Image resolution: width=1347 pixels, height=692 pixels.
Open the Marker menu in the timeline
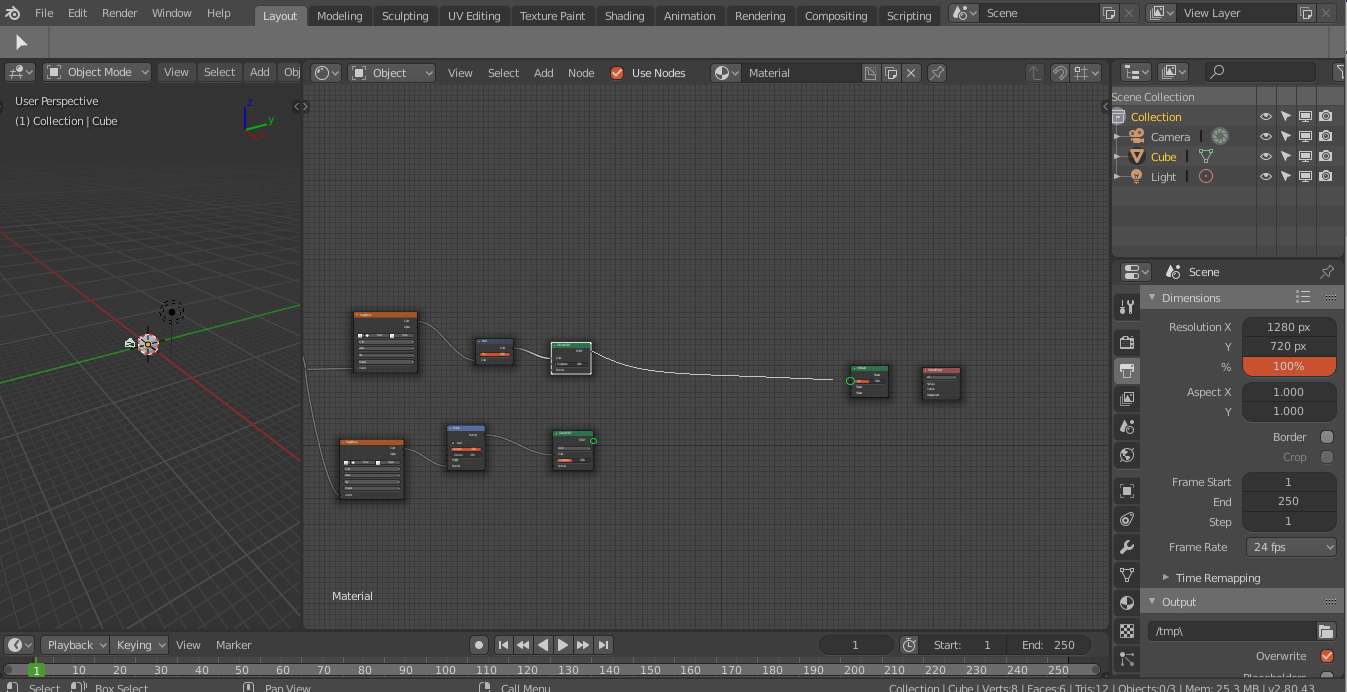pyautogui.click(x=234, y=645)
